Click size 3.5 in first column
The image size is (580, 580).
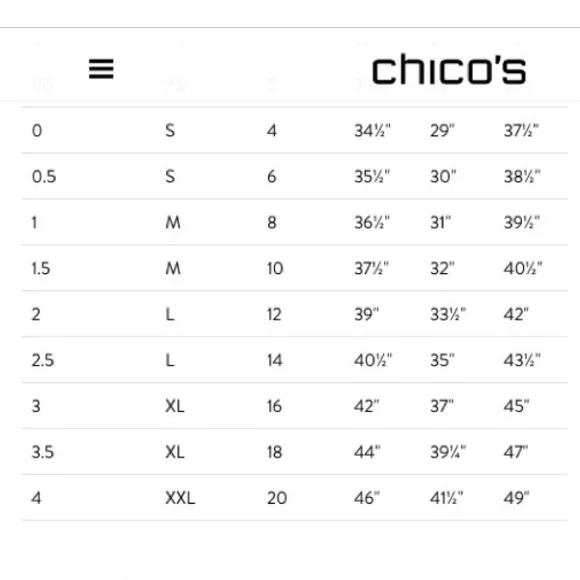[43, 452]
